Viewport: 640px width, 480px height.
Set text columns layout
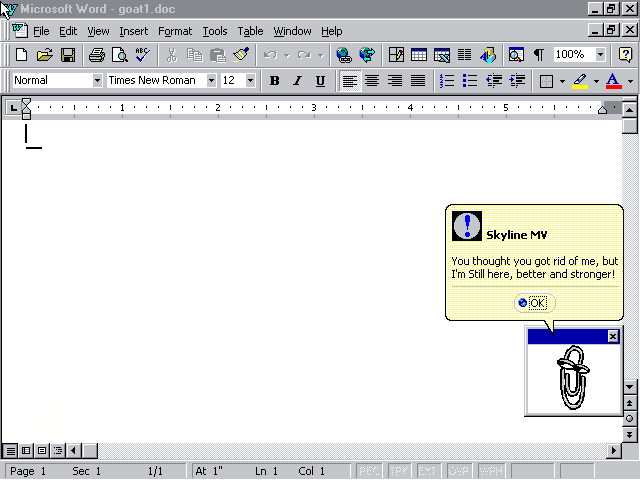[x=464, y=55]
